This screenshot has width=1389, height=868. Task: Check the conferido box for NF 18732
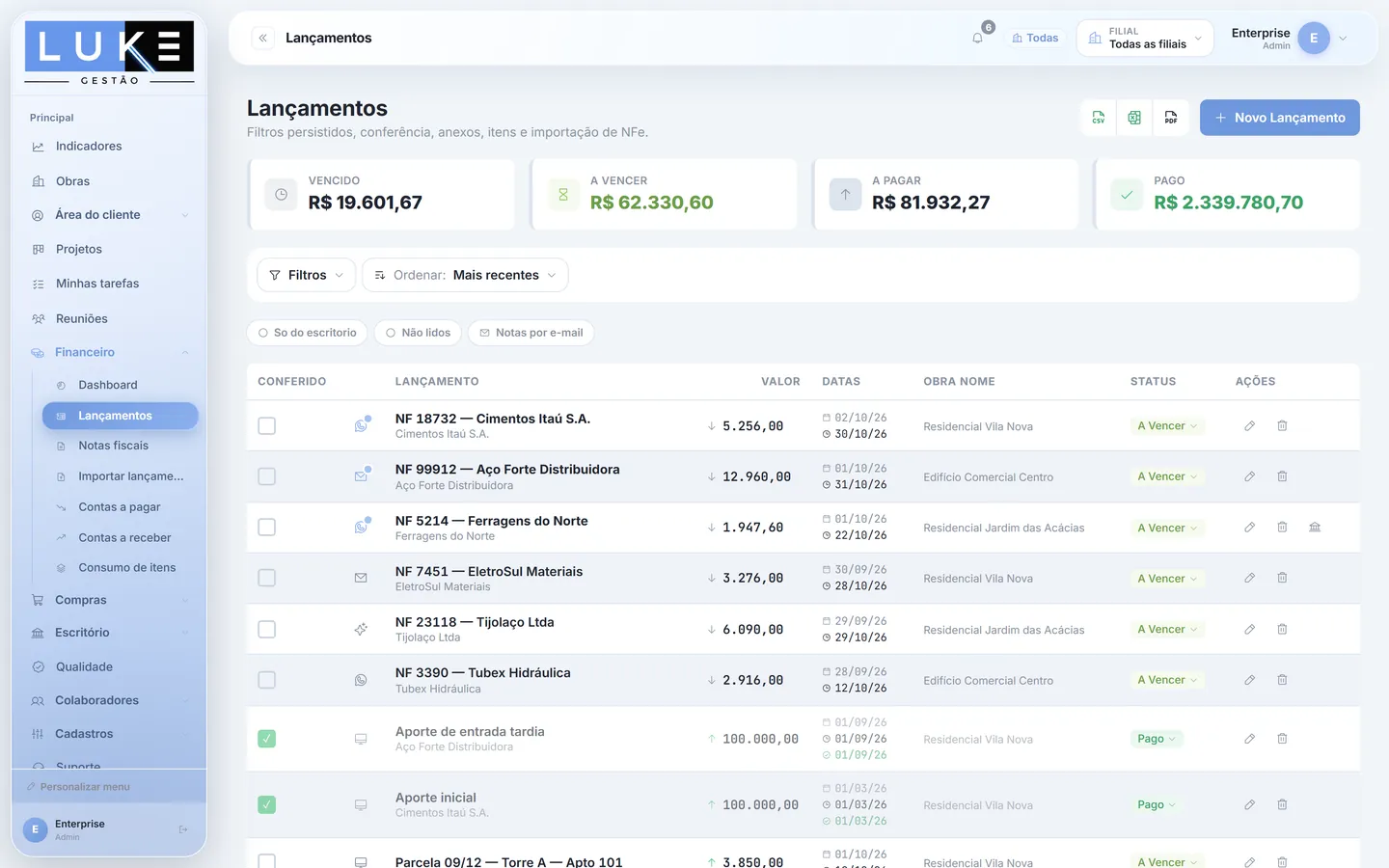[x=267, y=426]
